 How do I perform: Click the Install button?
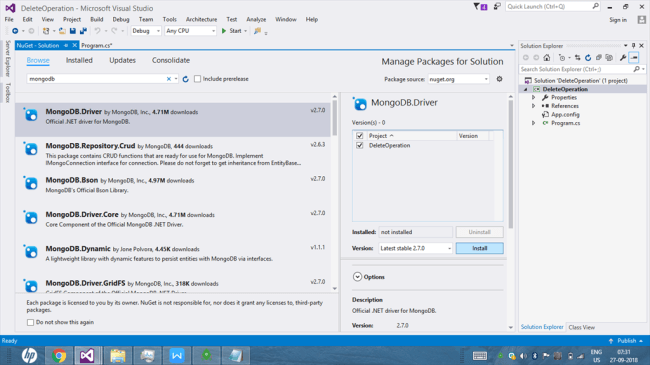coord(480,248)
